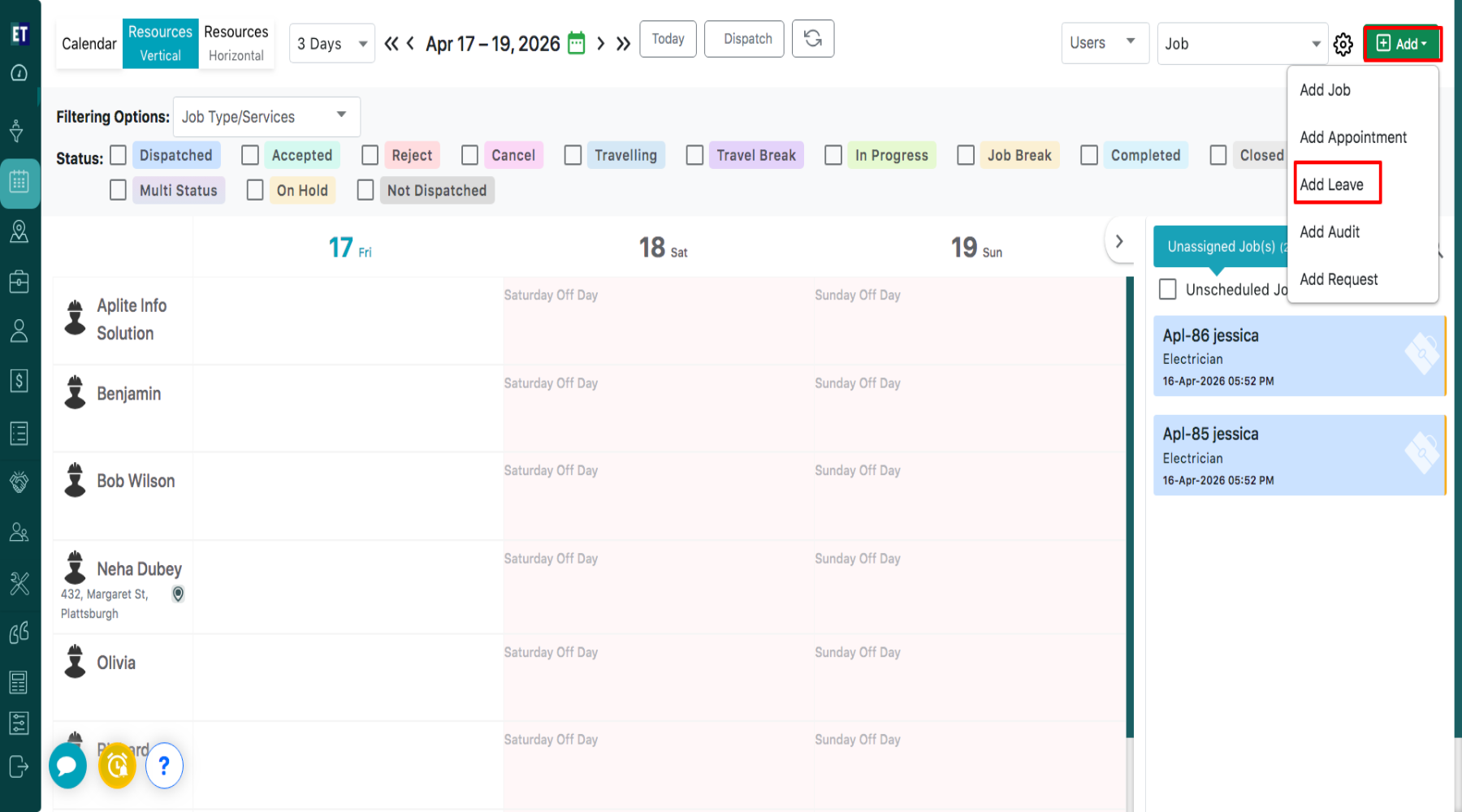Tick the Unscheduled Jobs checkbox
This screenshot has width=1462, height=812.
pyautogui.click(x=1168, y=289)
